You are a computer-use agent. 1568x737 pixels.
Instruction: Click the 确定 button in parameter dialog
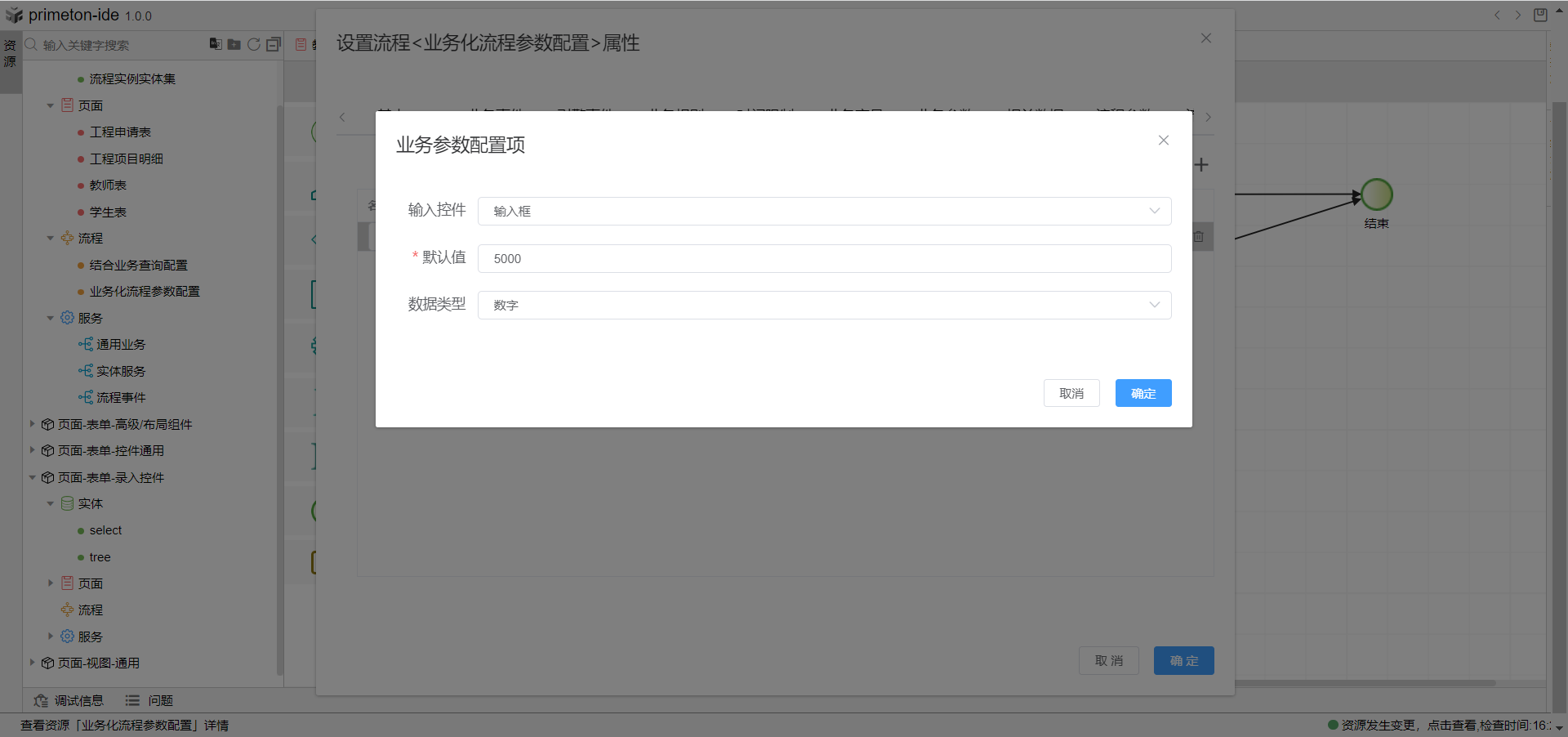[x=1143, y=393]
